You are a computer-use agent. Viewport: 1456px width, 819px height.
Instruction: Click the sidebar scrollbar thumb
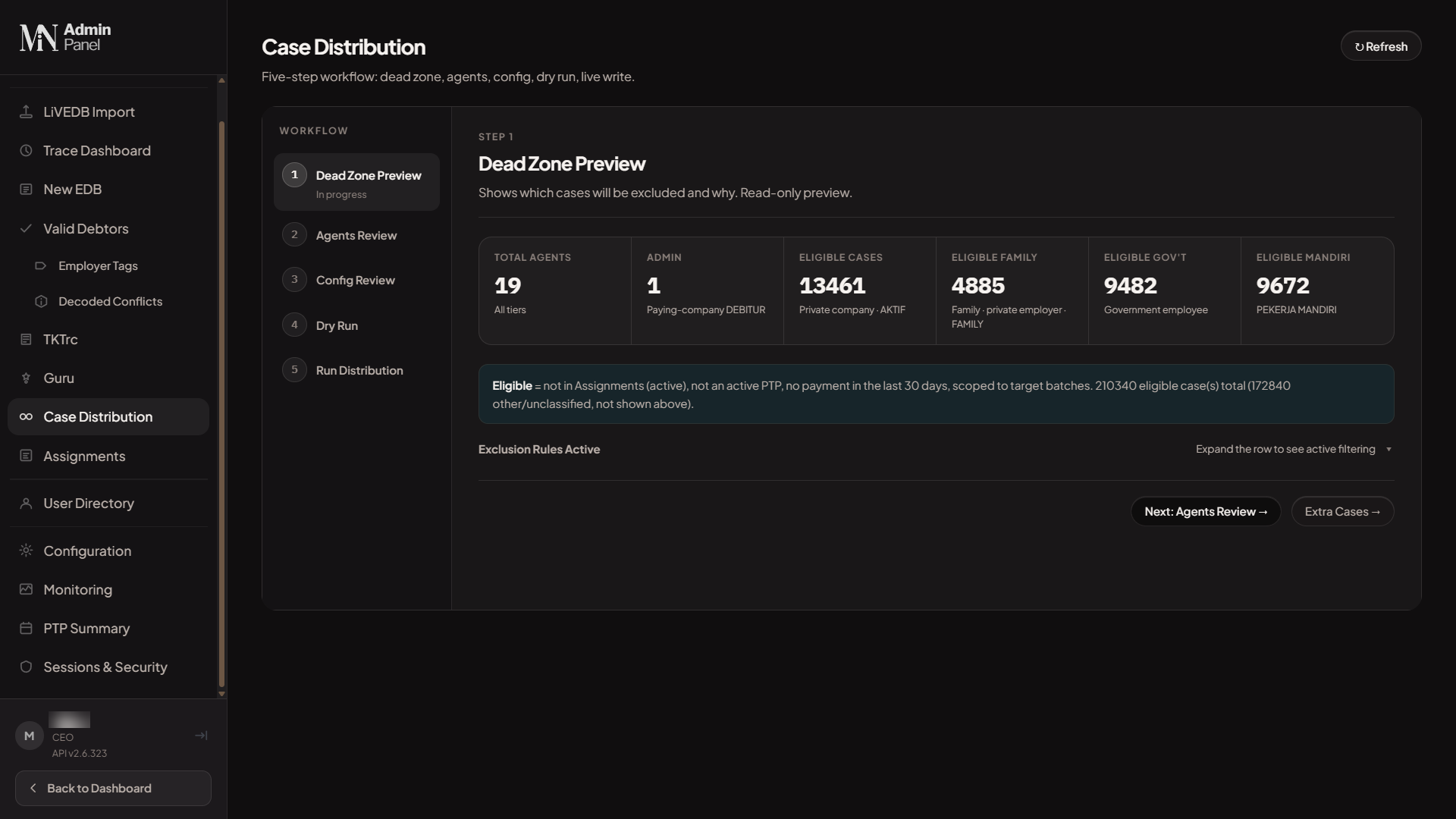click(x=221, y=403)
